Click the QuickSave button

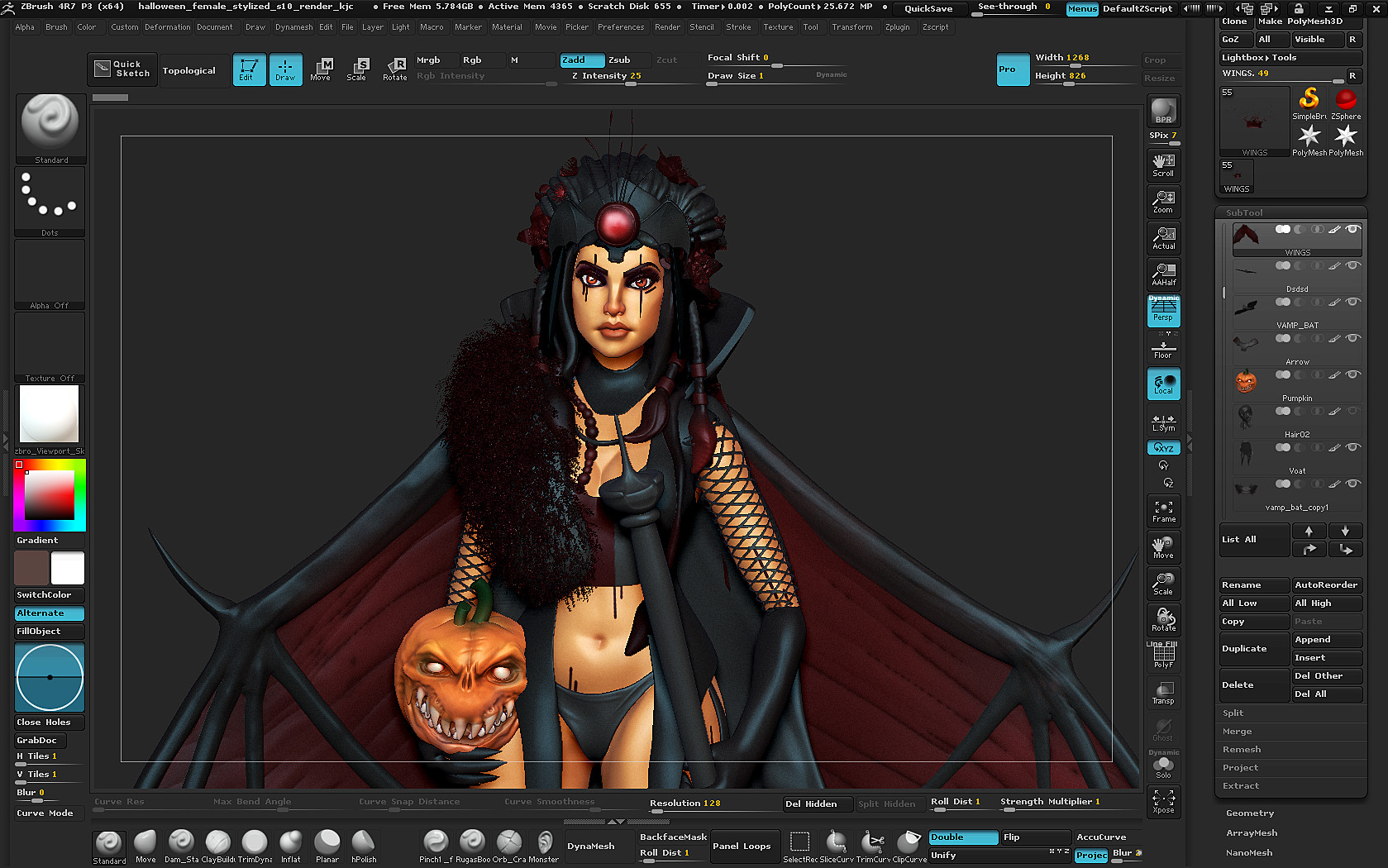point(928,8)
